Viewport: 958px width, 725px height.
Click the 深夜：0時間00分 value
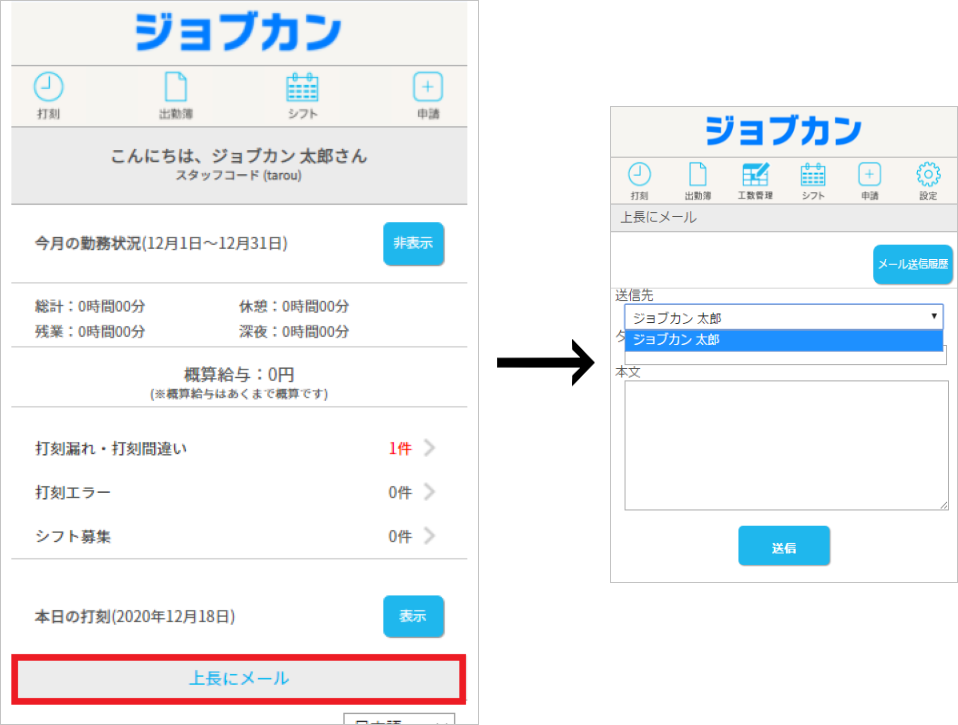click(x=294, y=332)
